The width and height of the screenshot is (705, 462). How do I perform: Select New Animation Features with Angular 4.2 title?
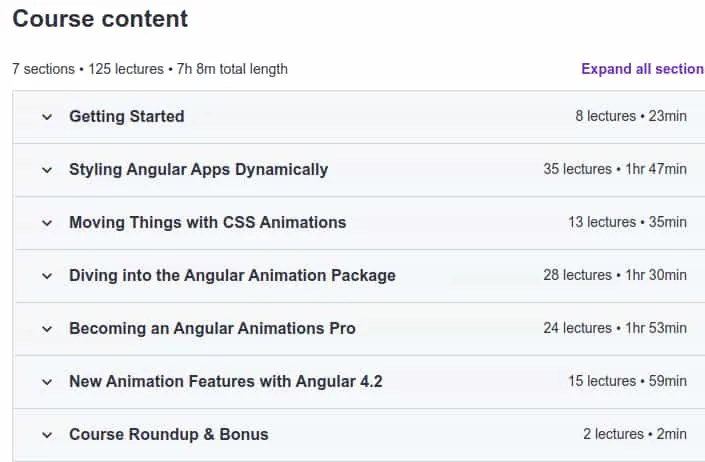pos(226,382)
